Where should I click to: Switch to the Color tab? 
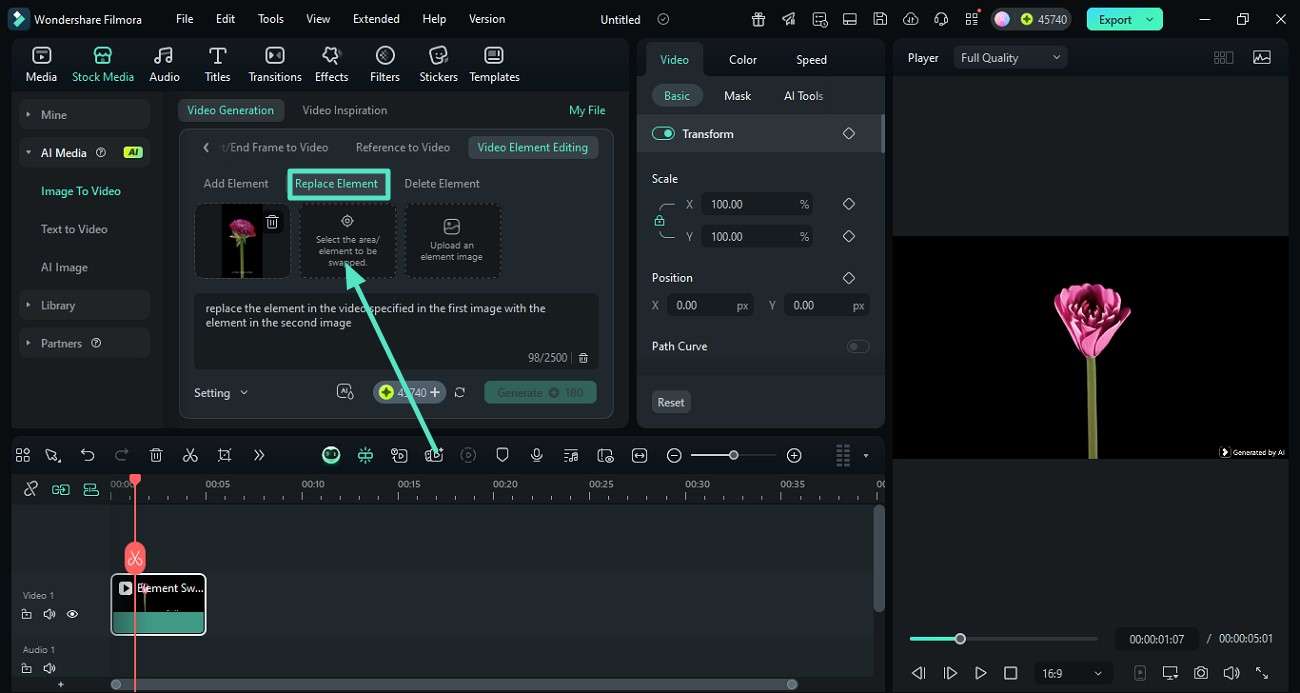[743, 60]
